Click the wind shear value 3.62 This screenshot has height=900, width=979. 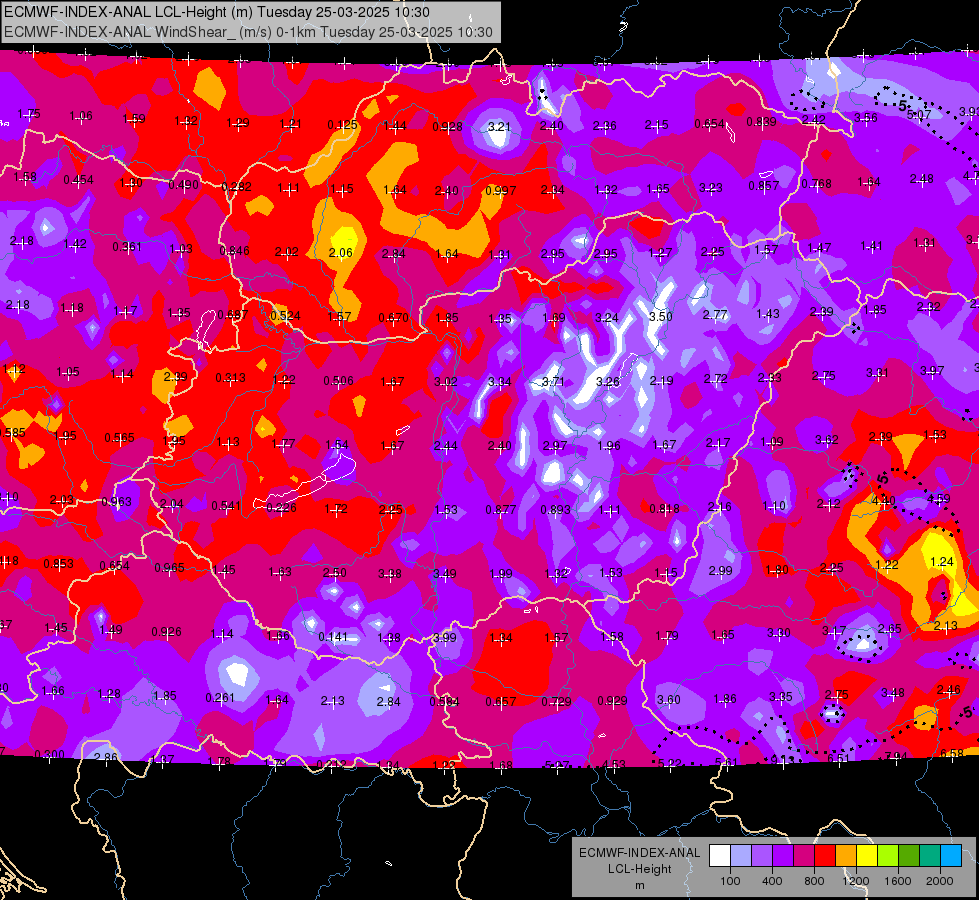tap(826, 440)
